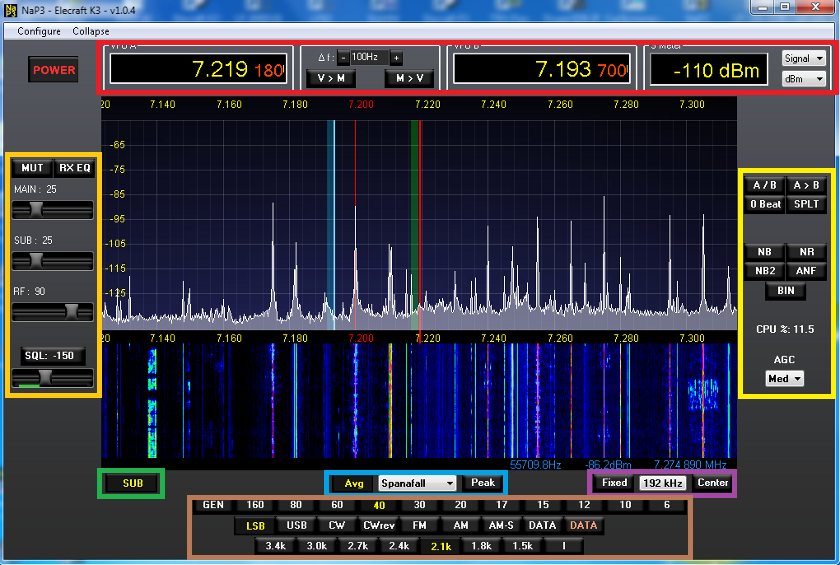Image resolution: width=840 pixels, height=565 pixels.
Task: Open the dBm units dropdown
Action: (x=804, y=78)
